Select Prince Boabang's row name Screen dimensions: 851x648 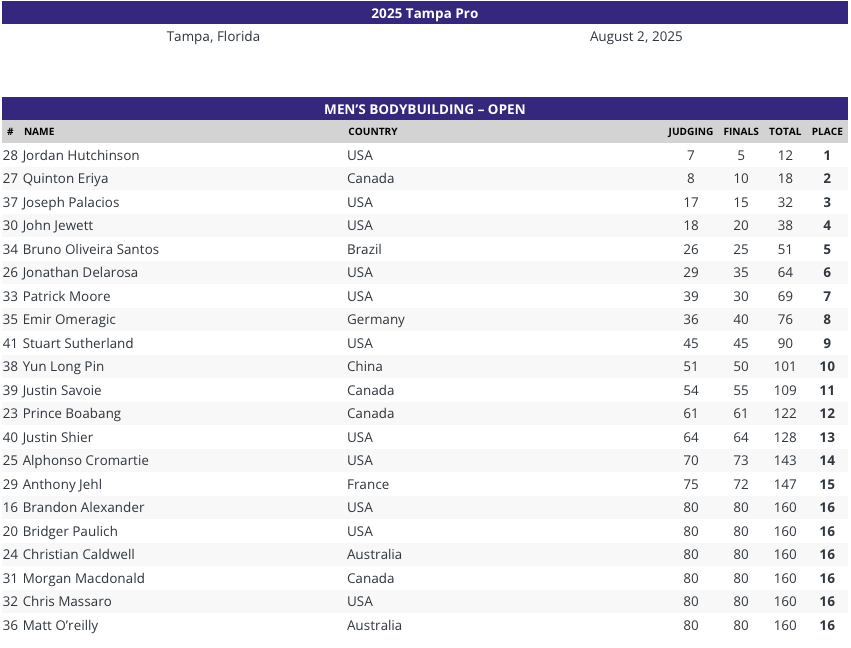(x=72, y=414)
